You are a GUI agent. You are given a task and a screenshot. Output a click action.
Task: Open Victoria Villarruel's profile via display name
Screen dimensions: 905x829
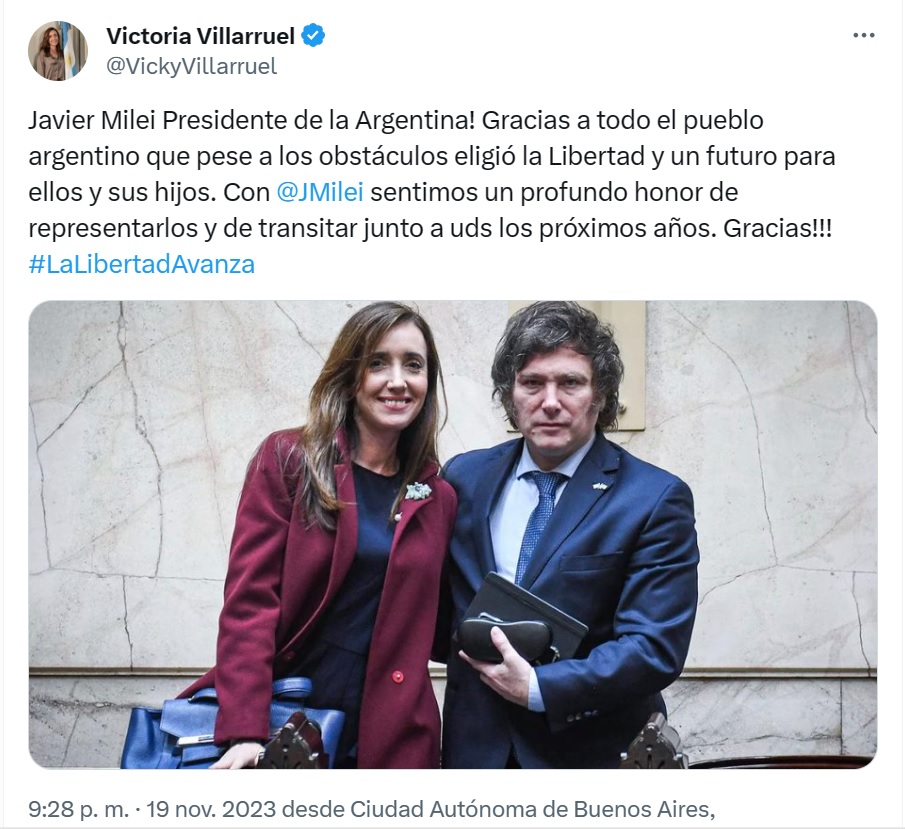pyautogui.click(x=200, y=36)
